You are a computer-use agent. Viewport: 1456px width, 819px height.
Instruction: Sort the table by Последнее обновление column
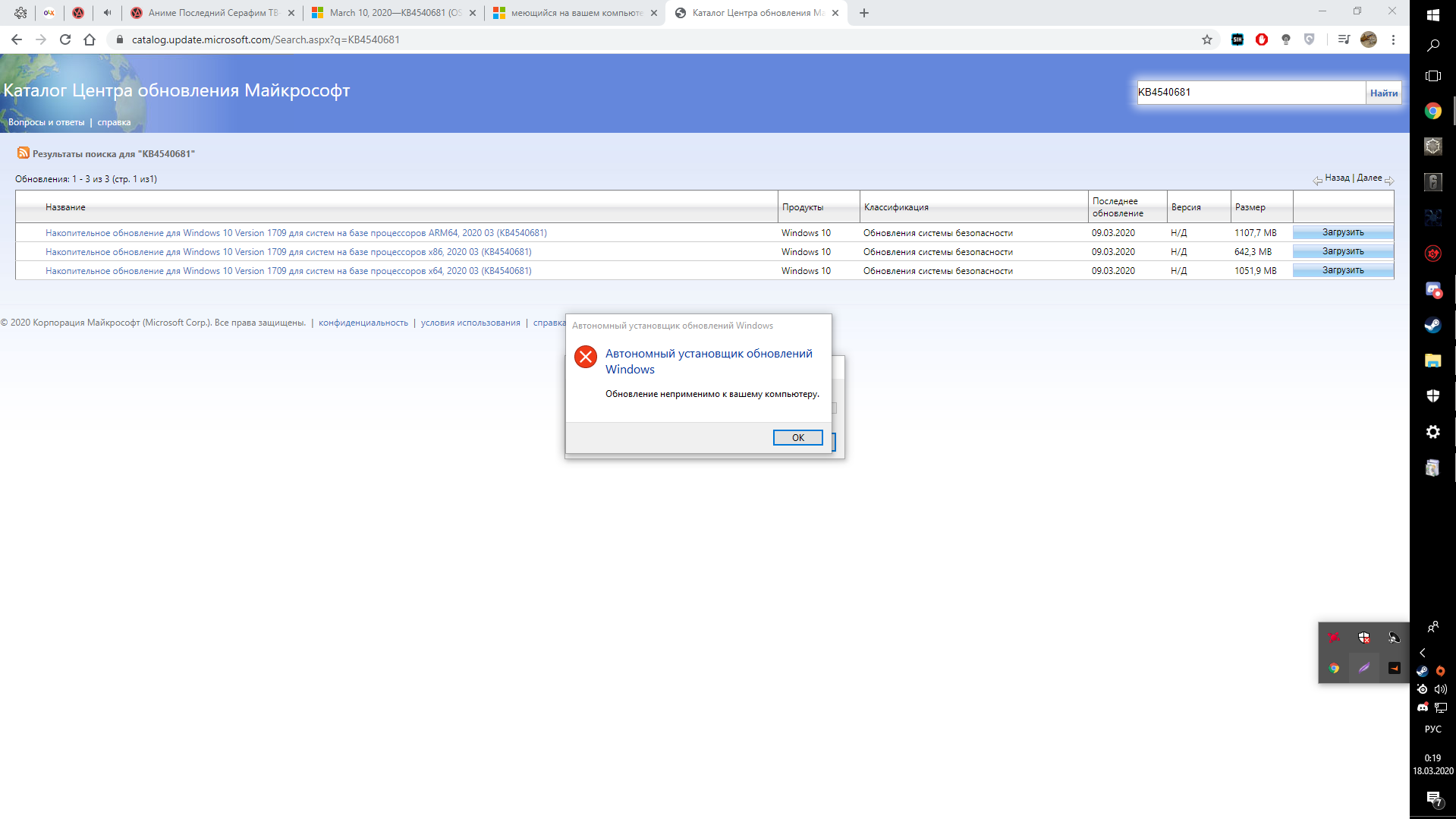click(x=1118, y=207)
